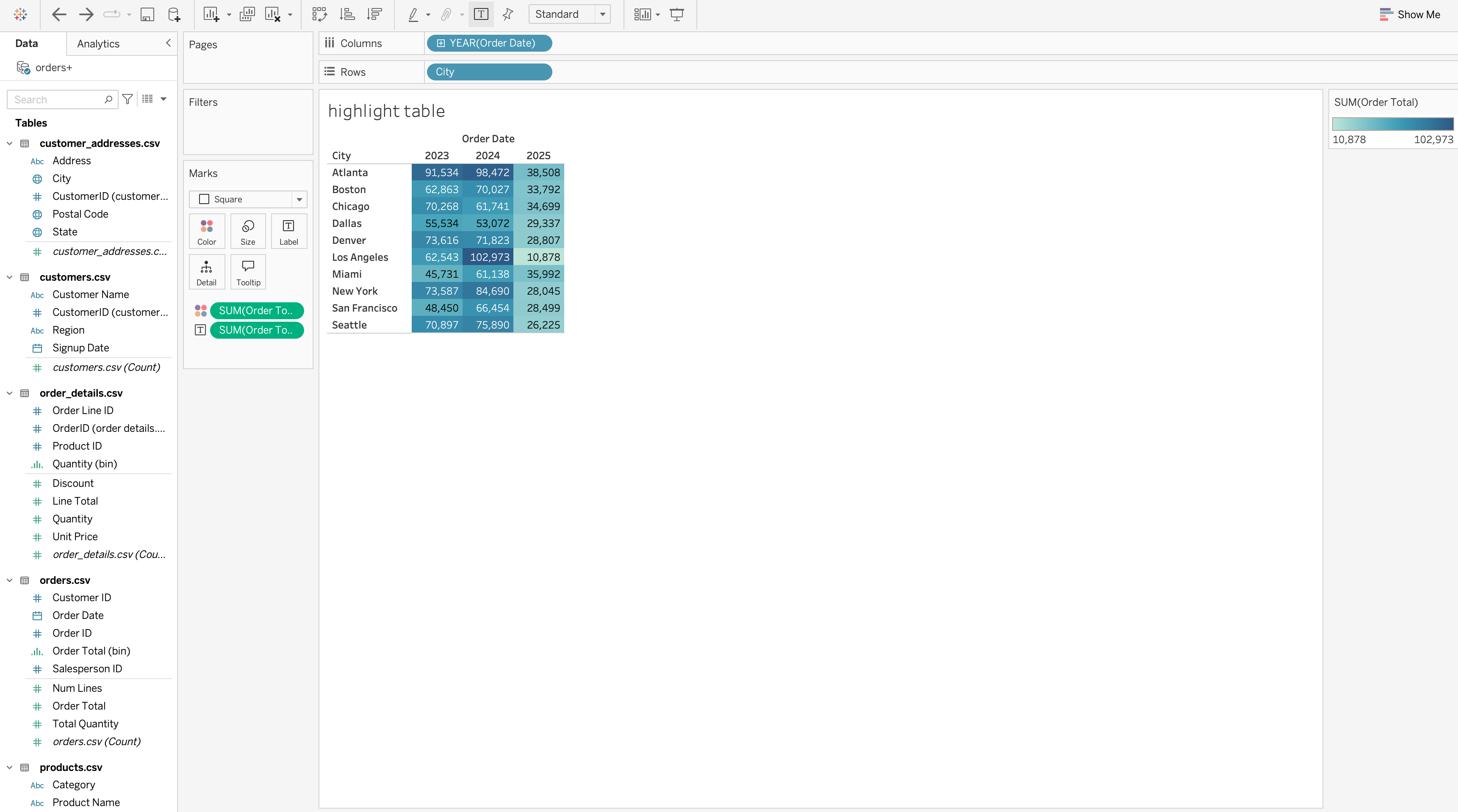Click the Fix axes pin icon
The width and height of the screenshot is (1458, 812).
click(x=508, y=14)
